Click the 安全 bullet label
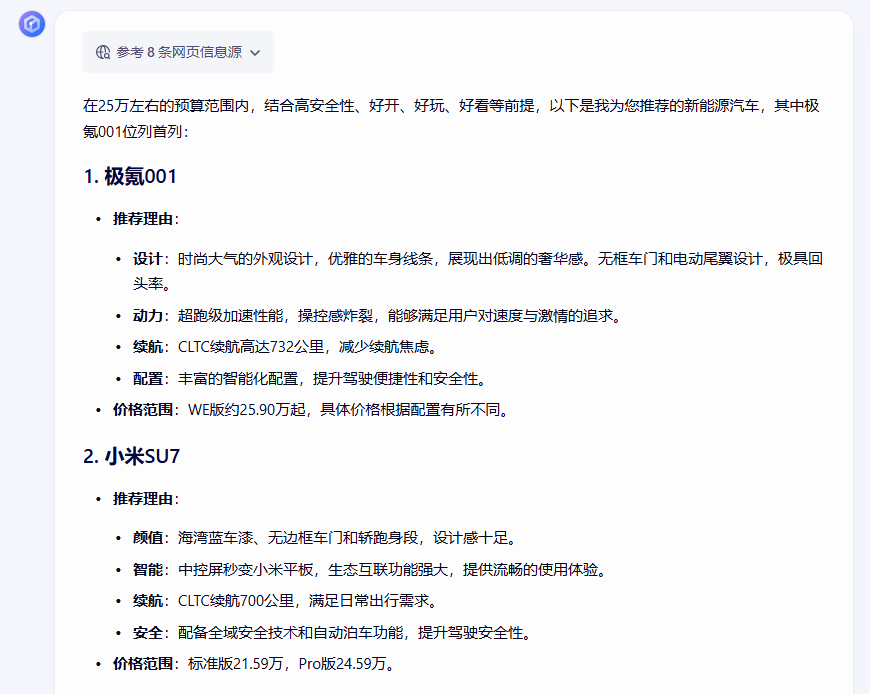Image resolution: width=870 pixels, height=694 pixels. (148, 633)
